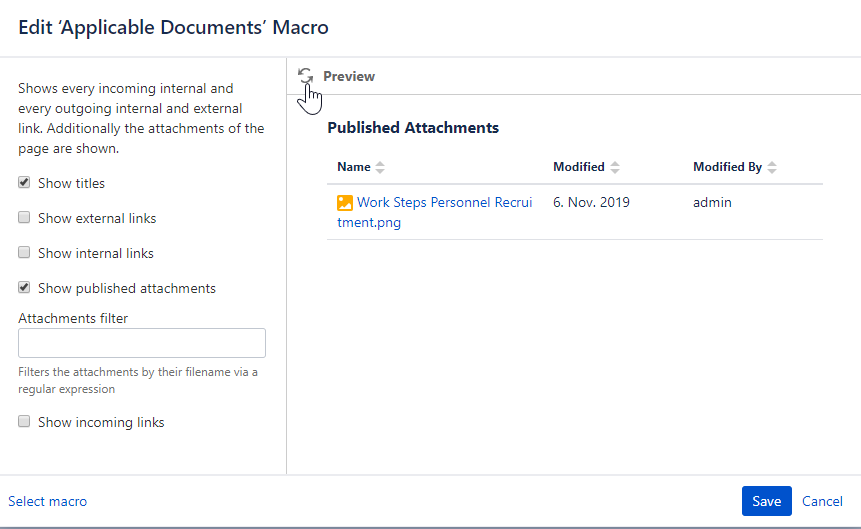
Task: Click the Modified By column header label
Action: 727,167
